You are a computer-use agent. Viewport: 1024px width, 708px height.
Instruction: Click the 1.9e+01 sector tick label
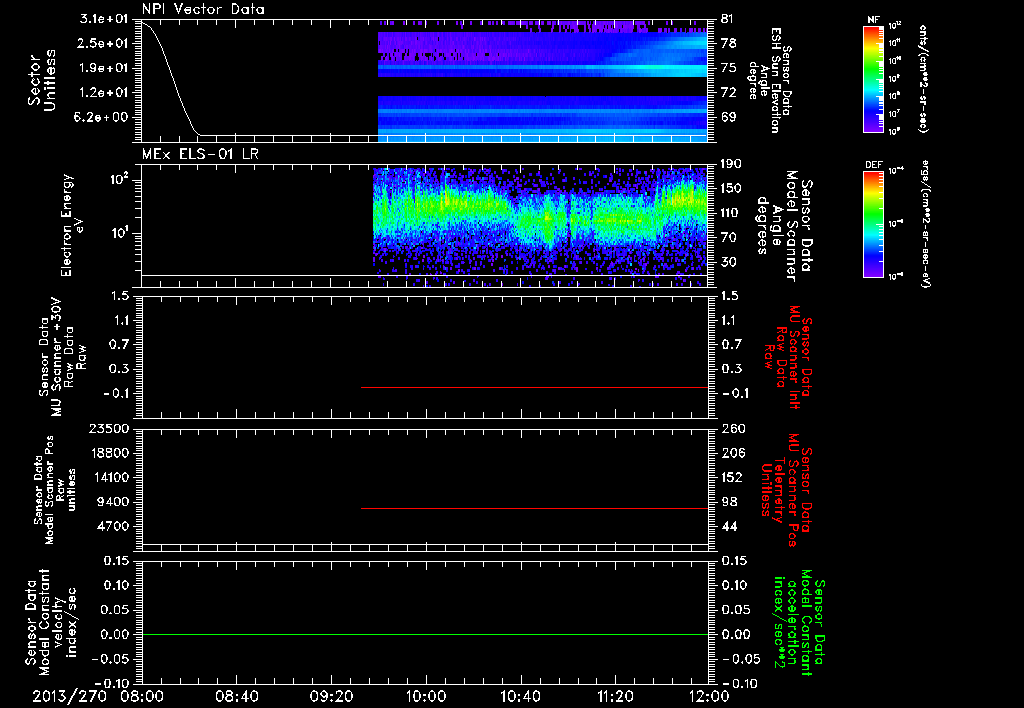click(x=104, y=68)
